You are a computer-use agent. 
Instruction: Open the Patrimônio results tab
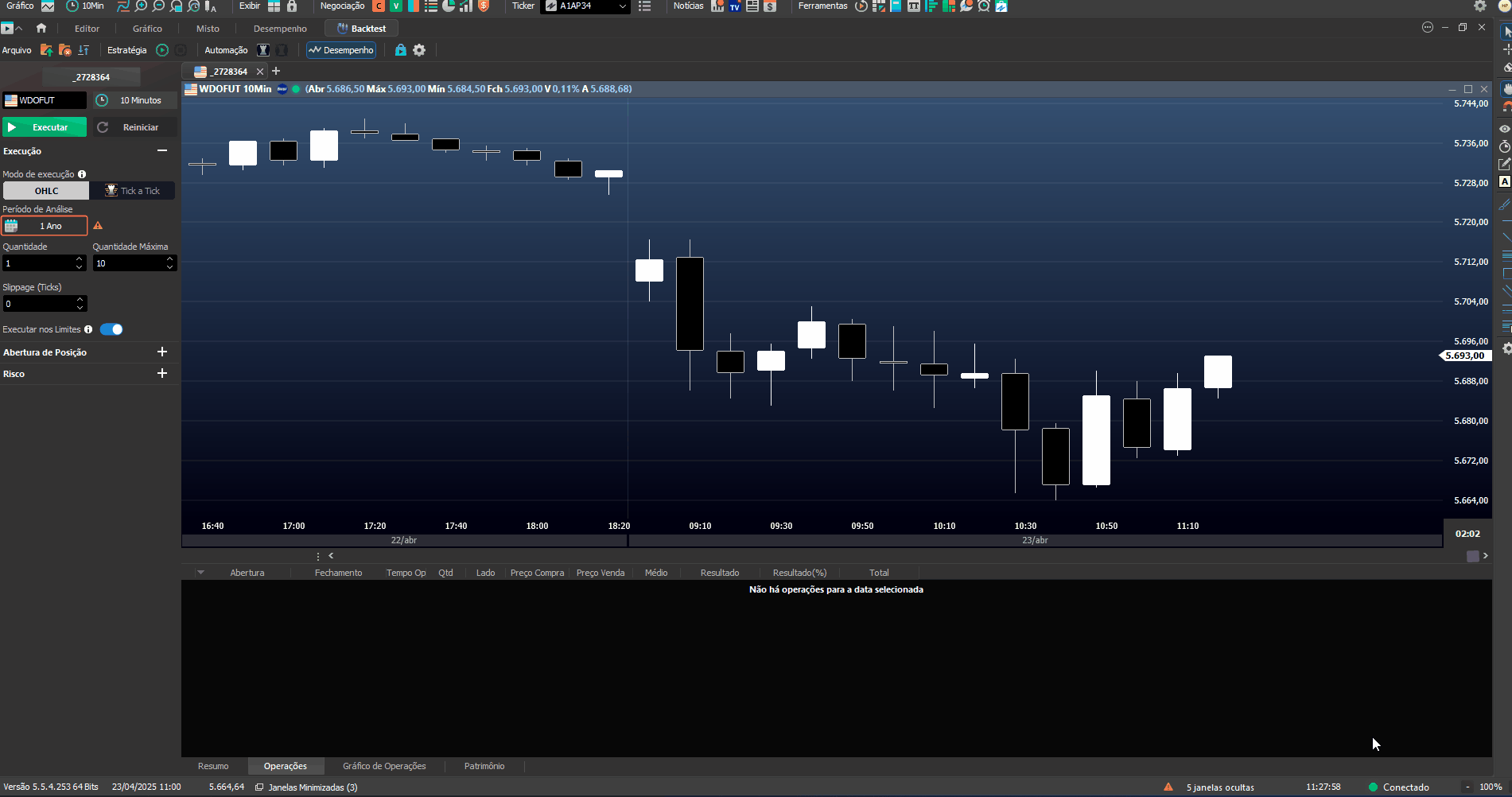(x=484, y=766)
